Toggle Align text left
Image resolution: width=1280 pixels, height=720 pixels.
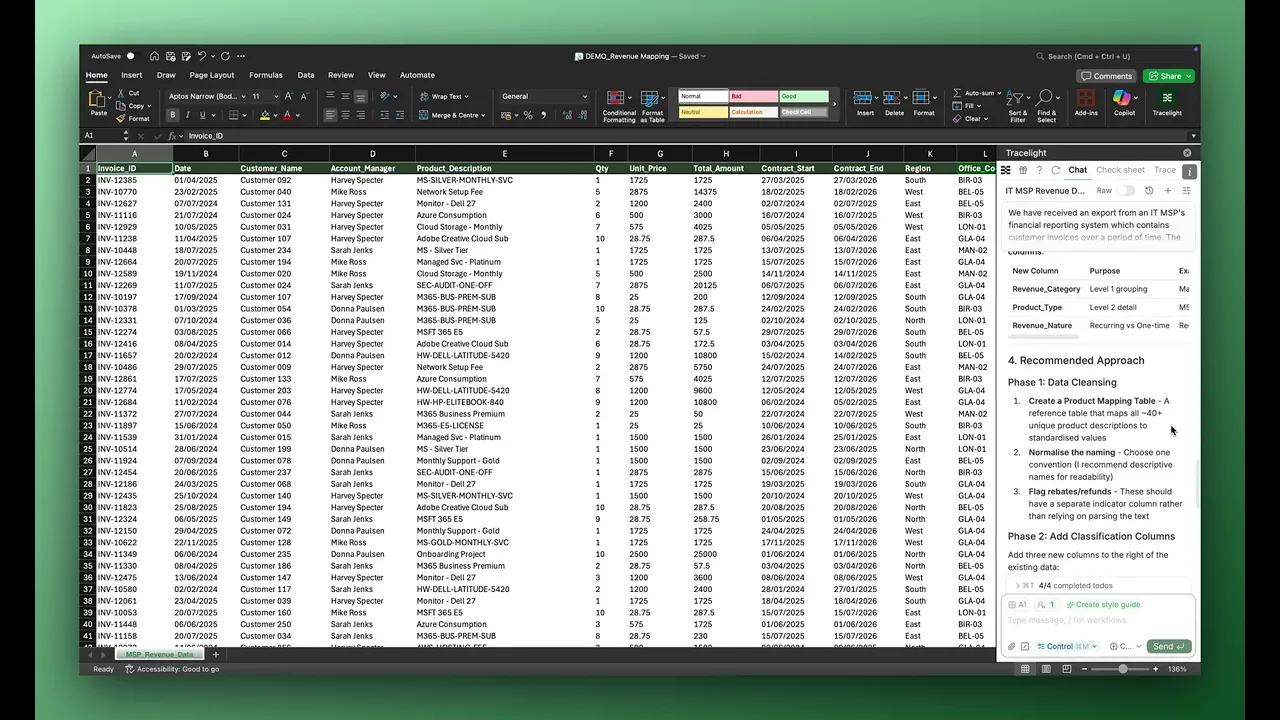click(330, 115)
